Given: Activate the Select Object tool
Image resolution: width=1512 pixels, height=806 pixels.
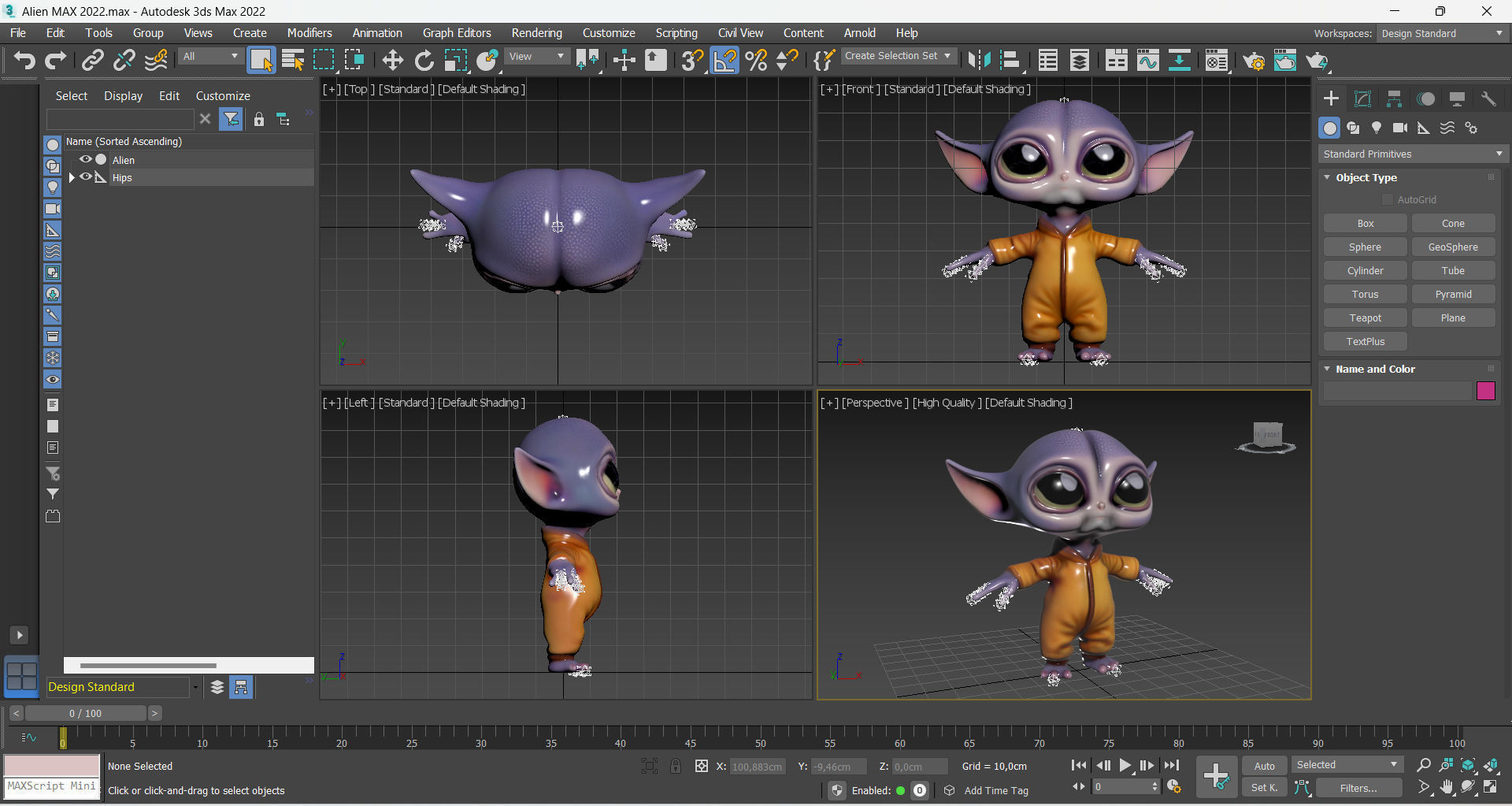Looking at the screenshot, I should pyautogui.click(x=261, y=61).
